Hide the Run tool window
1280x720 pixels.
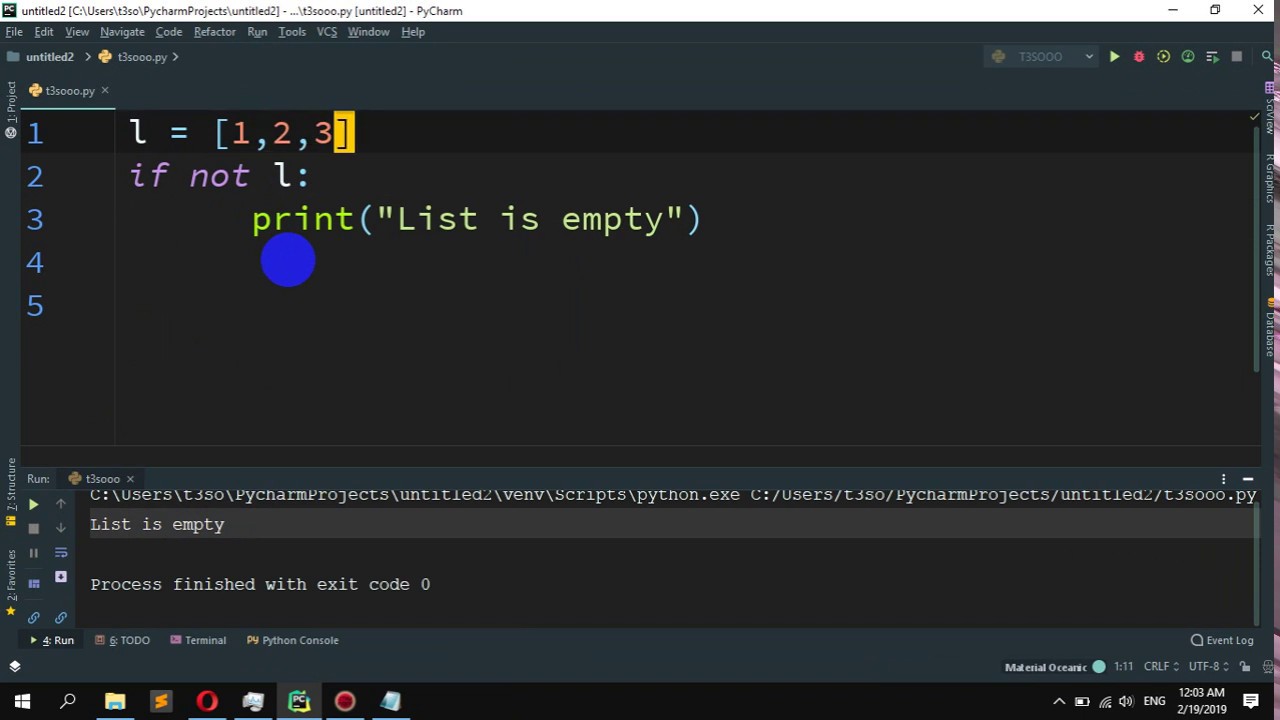(1248, 479)
